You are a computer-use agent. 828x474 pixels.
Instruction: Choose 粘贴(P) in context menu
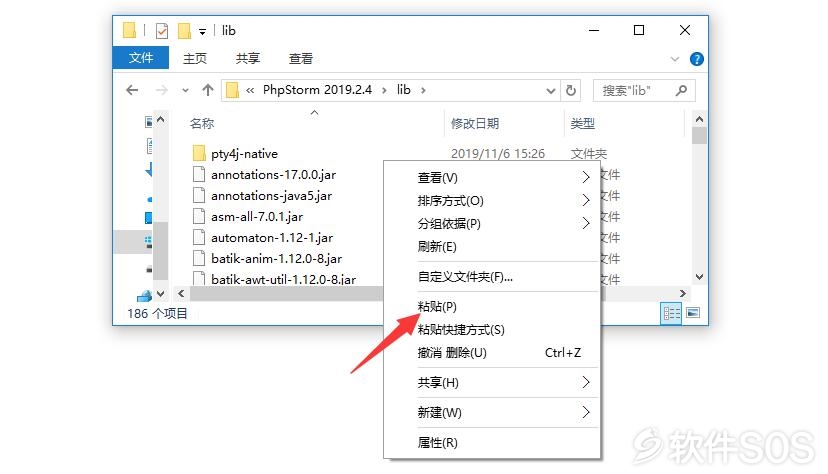point(492,307)
